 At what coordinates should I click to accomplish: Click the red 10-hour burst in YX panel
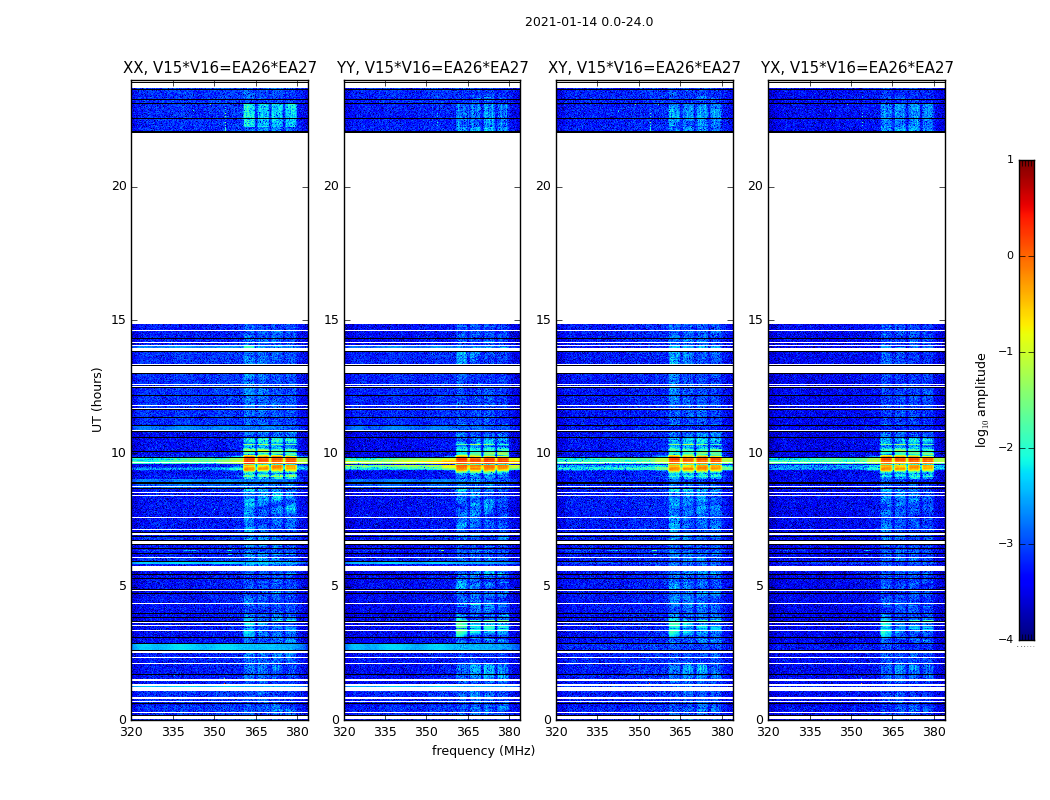pyautogui.click(x=907, y=463)
